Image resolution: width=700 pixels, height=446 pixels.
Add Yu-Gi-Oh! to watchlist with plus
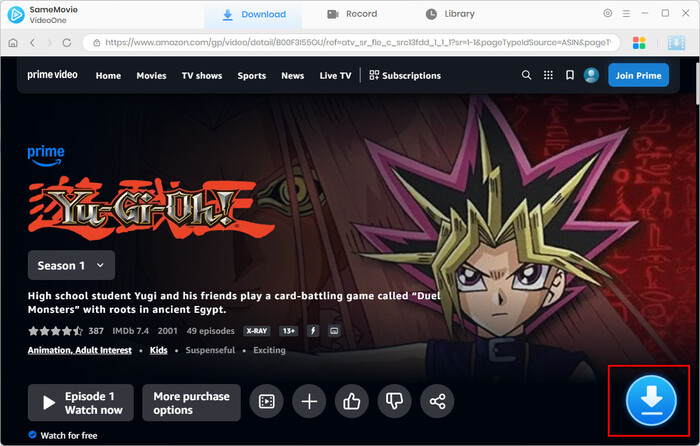[x=309, y=401]
